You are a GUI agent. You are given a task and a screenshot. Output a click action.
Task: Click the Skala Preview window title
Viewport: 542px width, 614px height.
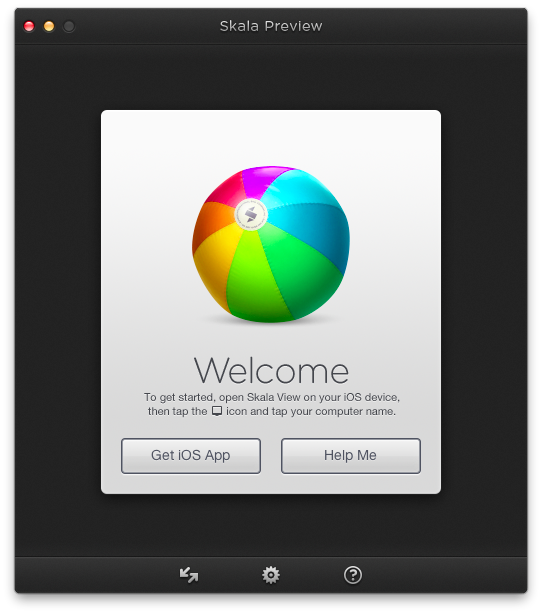click(x=271, y=26)
